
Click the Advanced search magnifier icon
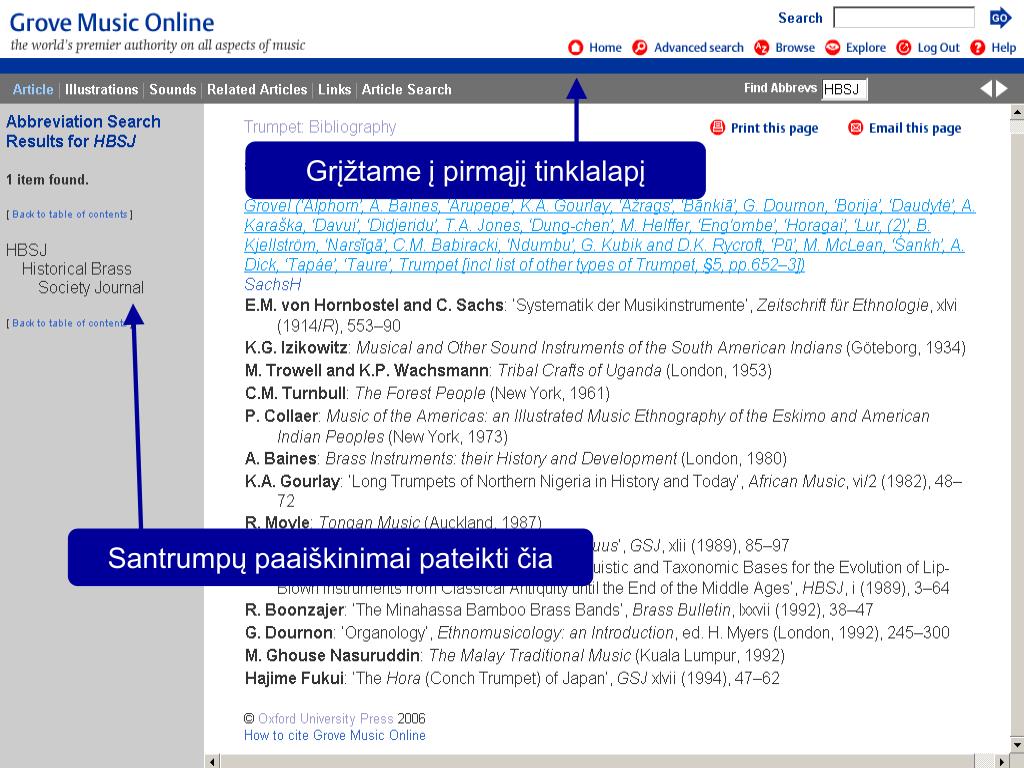(x=640, y=48)
